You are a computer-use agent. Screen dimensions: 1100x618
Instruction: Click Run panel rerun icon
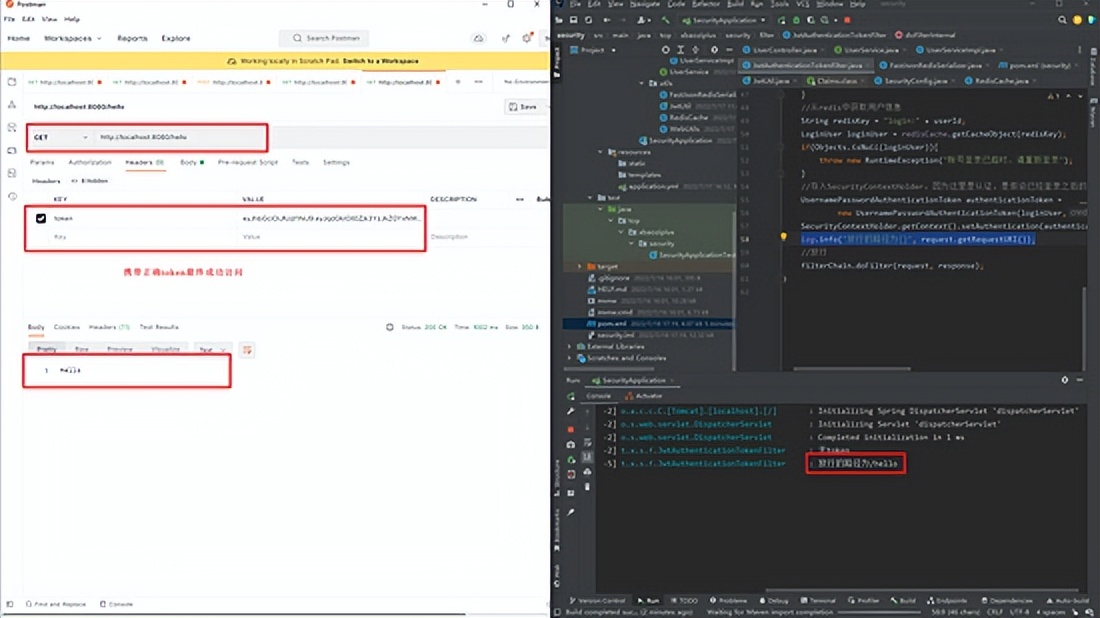tap(570, 396)
